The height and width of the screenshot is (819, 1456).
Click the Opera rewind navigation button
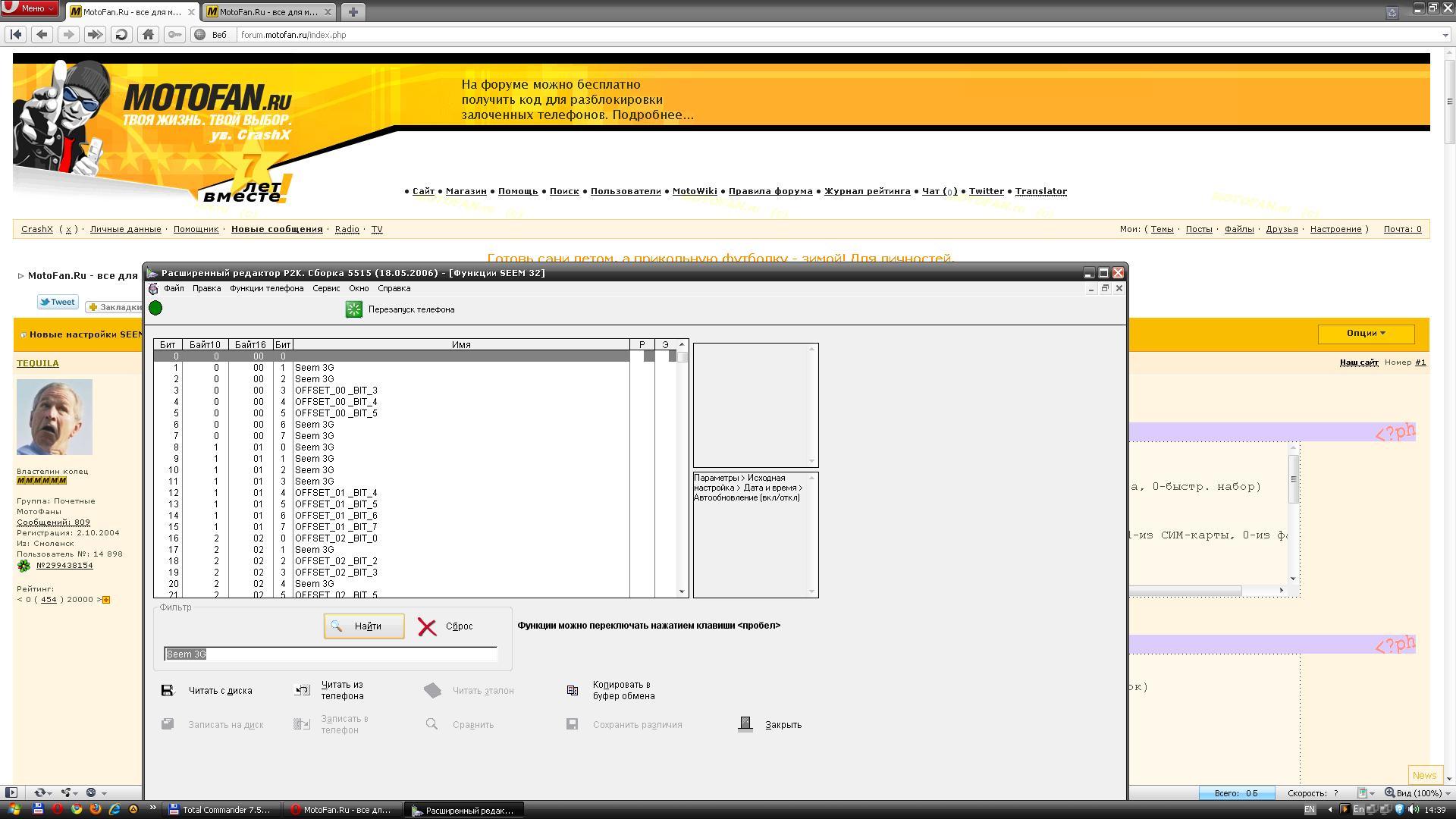click(16, 34)
